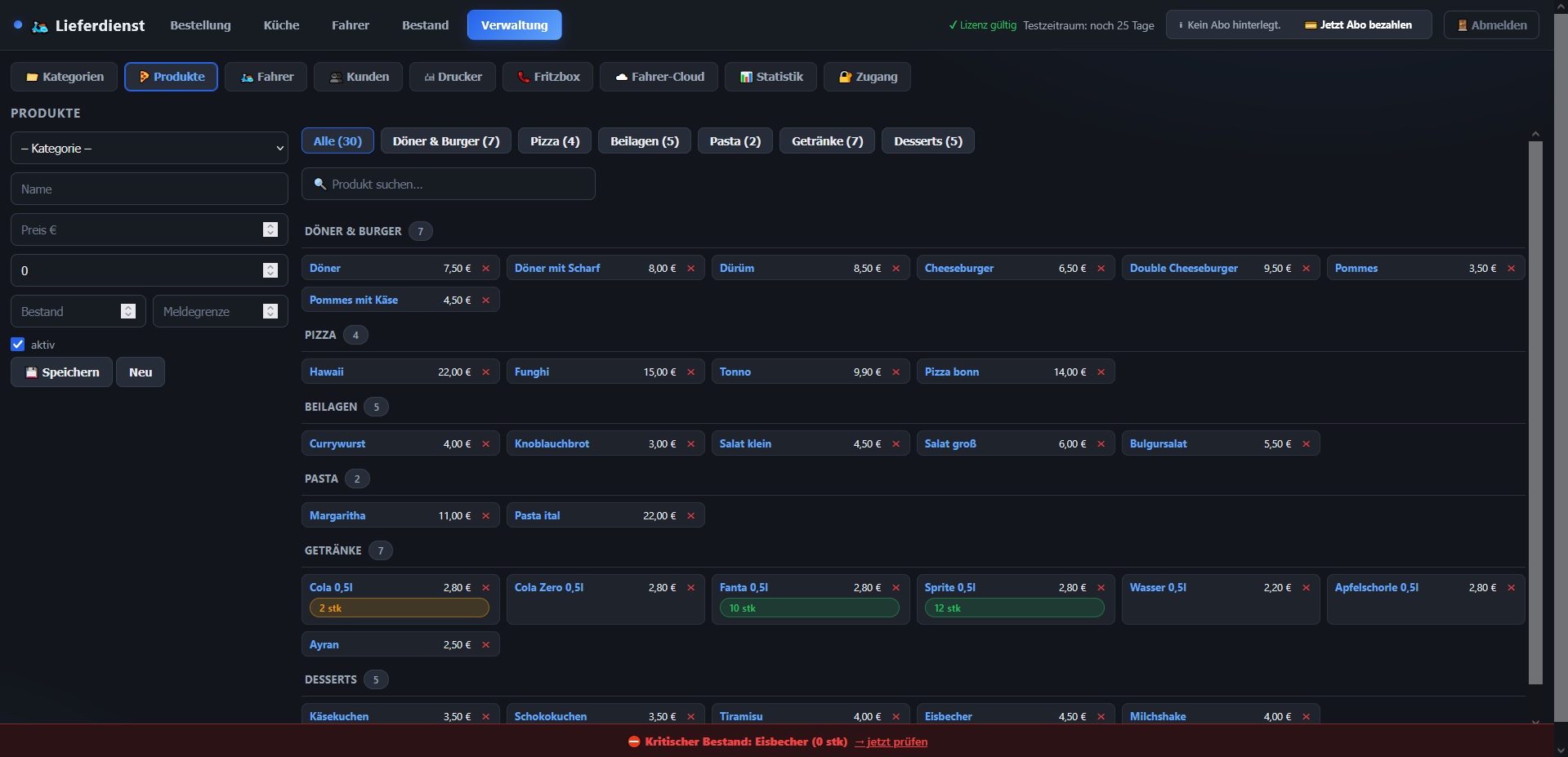Screen dimensions: 1568x757
Task: Adjust the Meldegrenze field stepper
Action: click(x=270, y=312)
